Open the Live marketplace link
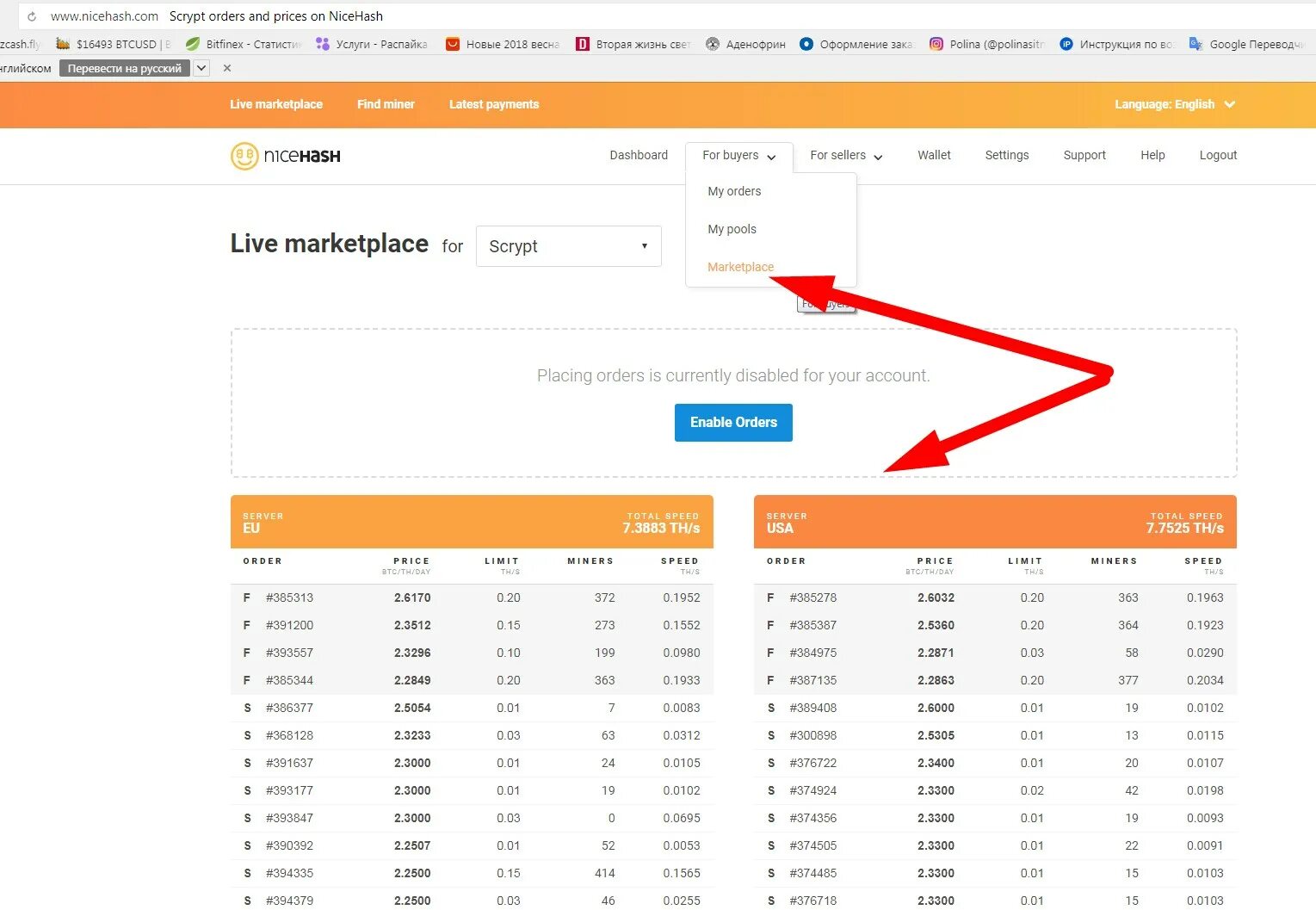 click(276, 104)
